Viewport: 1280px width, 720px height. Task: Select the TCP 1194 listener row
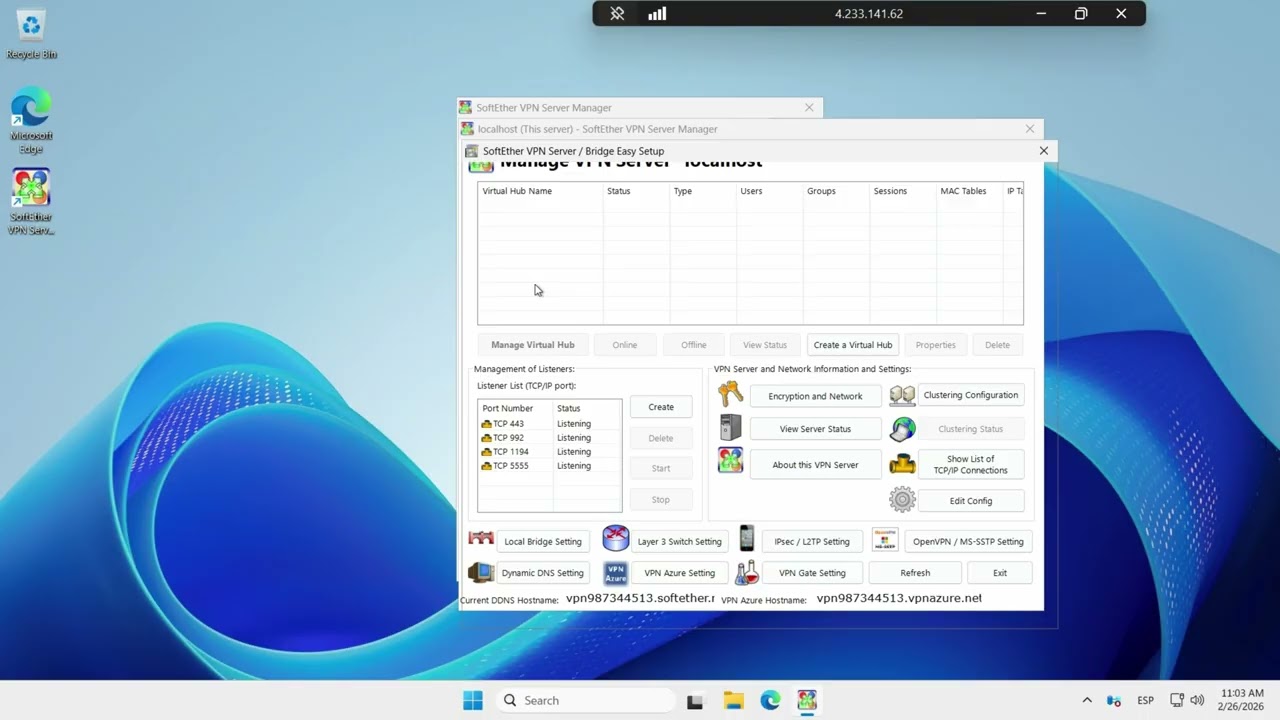point(549,452)
